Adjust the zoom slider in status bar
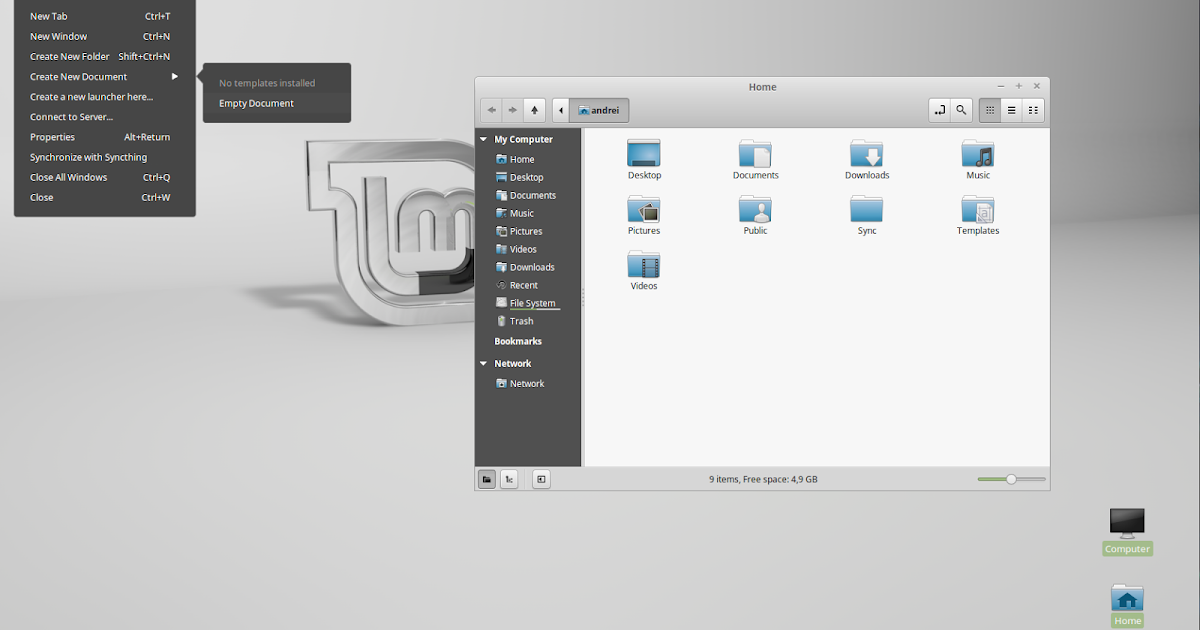1200x630 pixels. click(x=1011, y=480)
